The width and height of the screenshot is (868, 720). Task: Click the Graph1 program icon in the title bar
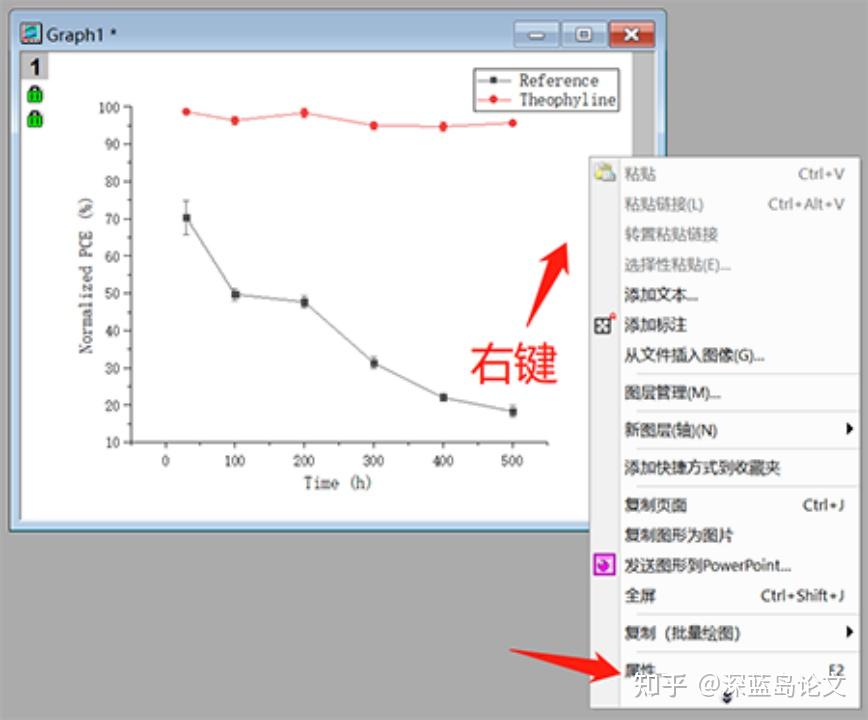pyautogui.click(x=31, y=33)
